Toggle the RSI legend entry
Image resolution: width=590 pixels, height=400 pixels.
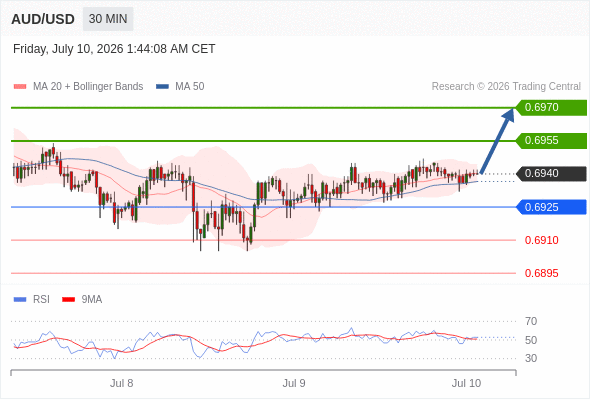(32, 300)
